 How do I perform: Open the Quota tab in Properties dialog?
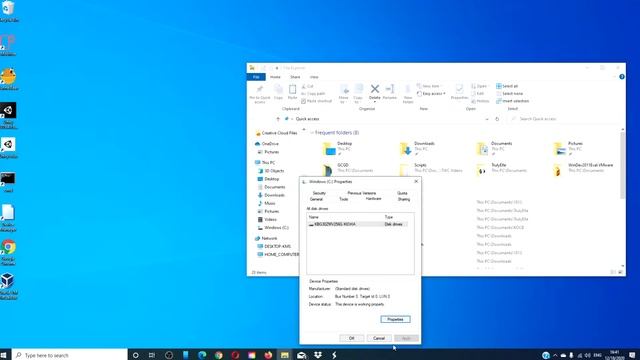click(402, 193)
